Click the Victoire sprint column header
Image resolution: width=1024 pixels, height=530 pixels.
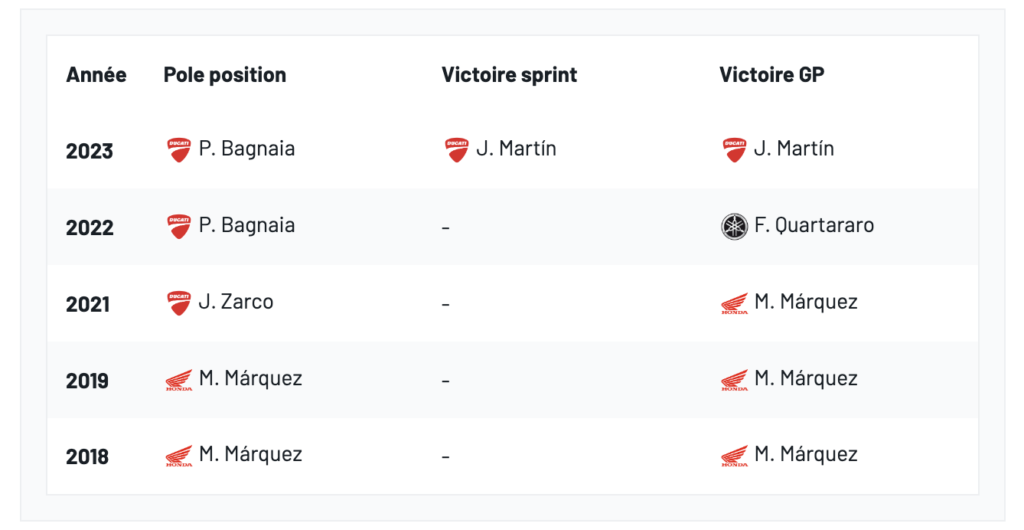pyautogui.click(x=509, y=75)
